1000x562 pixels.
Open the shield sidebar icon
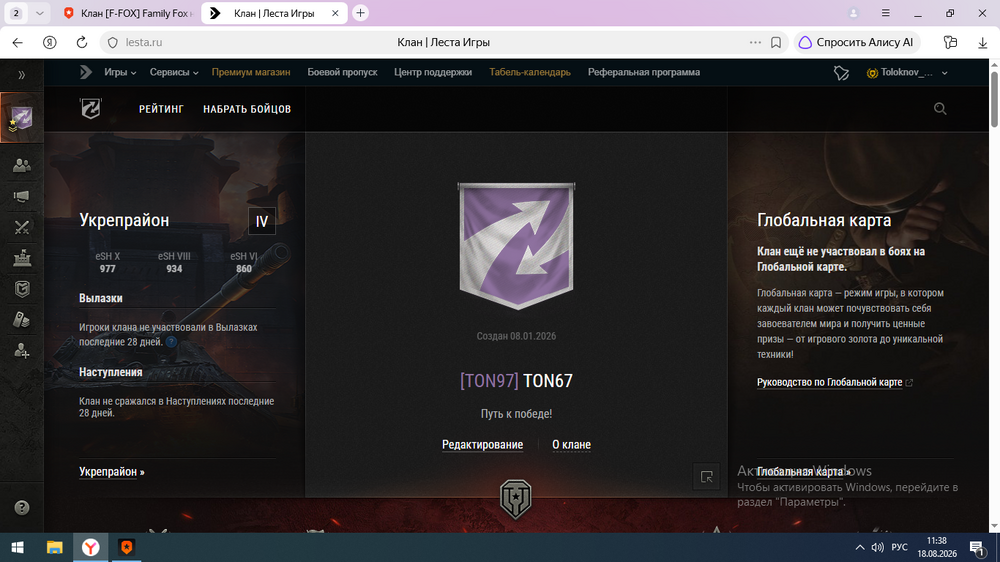click(x=22, y=289)
